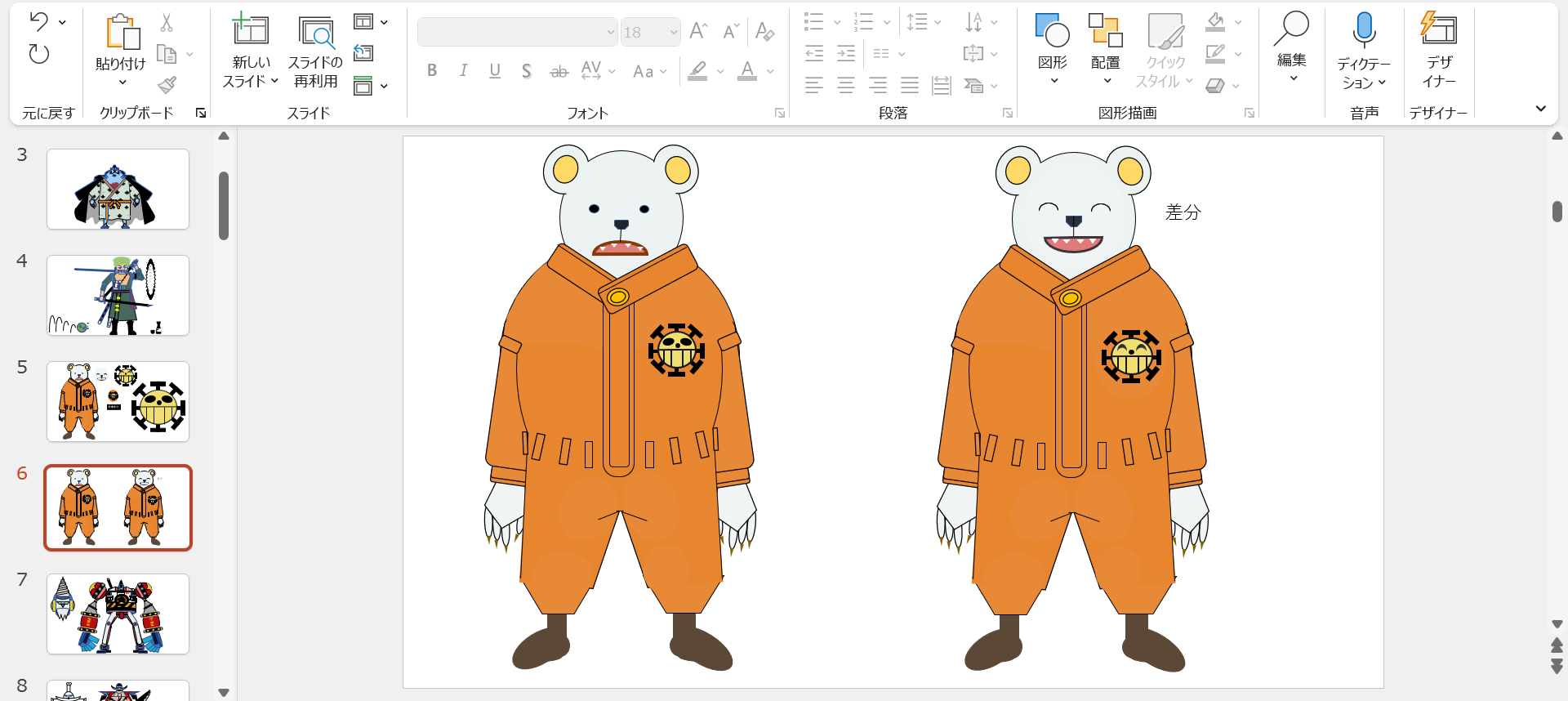Click the Clear All Formatting icon
Screen dimensions: 1568x701
coord(764,32)
